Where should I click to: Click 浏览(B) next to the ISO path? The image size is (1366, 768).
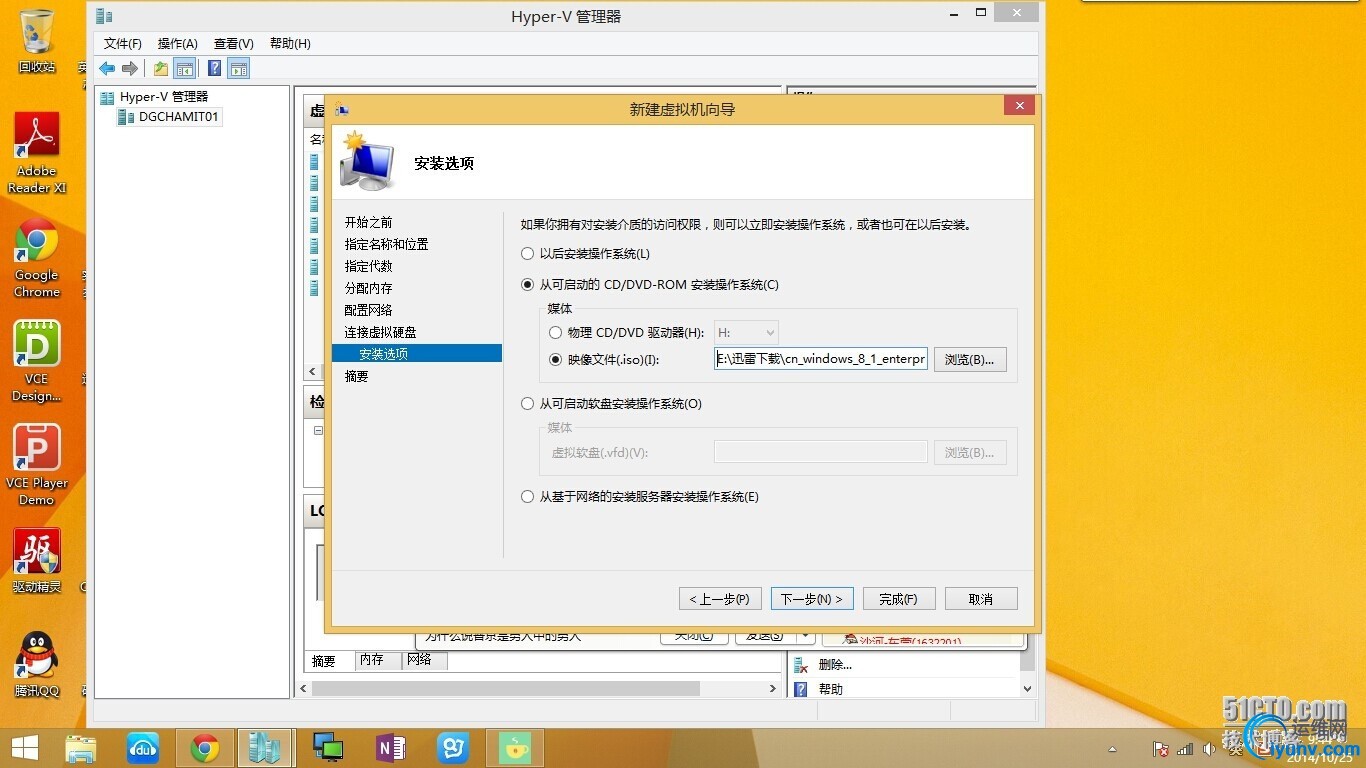coord(970,359)
